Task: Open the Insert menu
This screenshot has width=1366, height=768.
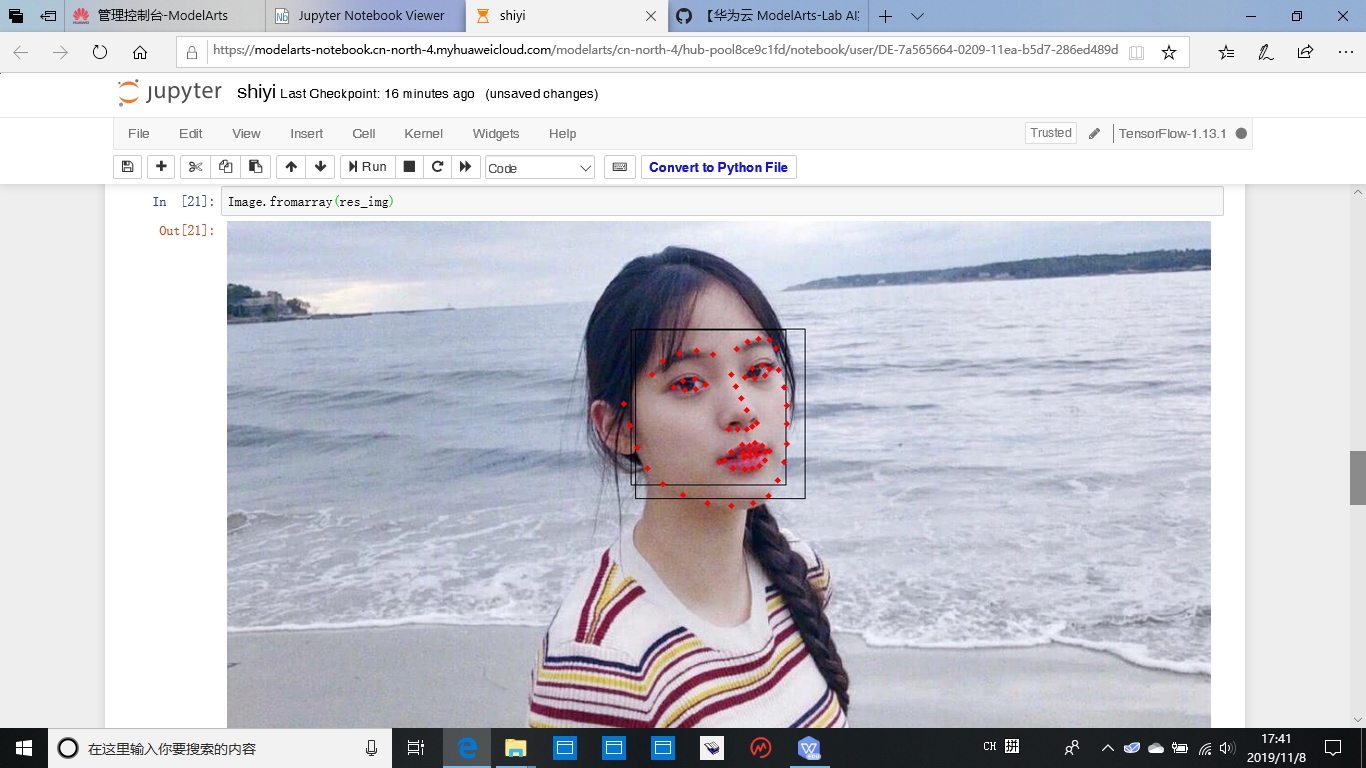Action: click(x=306, y=133)
